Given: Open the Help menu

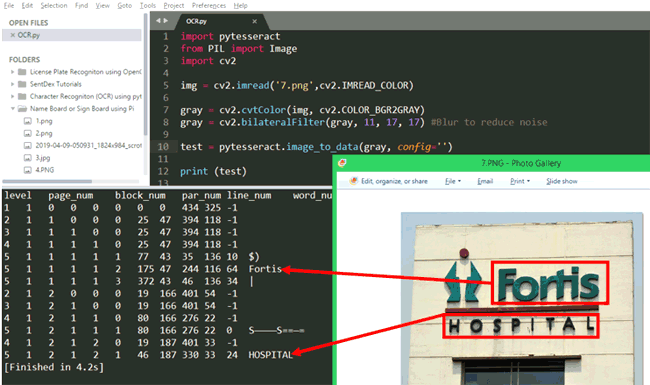Looking at the screenshot, I should 240,5.
